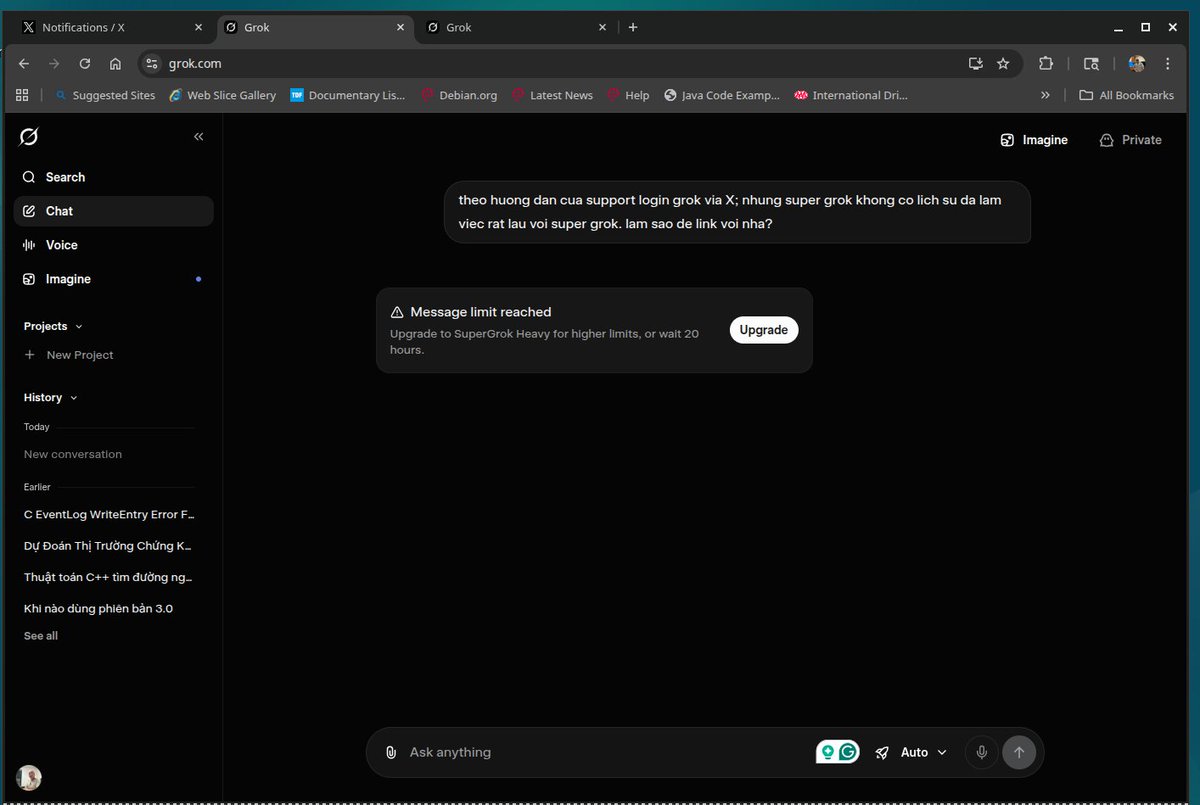1200x805 pixels.
Task: Open the New conversation history entry
Action: [x=73, y=454]
